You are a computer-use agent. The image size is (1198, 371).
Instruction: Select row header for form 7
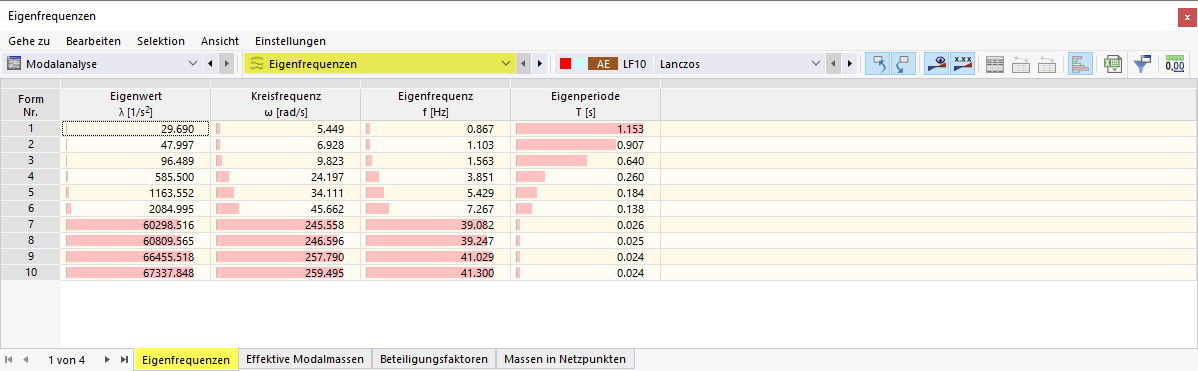(x=31, y=225)
